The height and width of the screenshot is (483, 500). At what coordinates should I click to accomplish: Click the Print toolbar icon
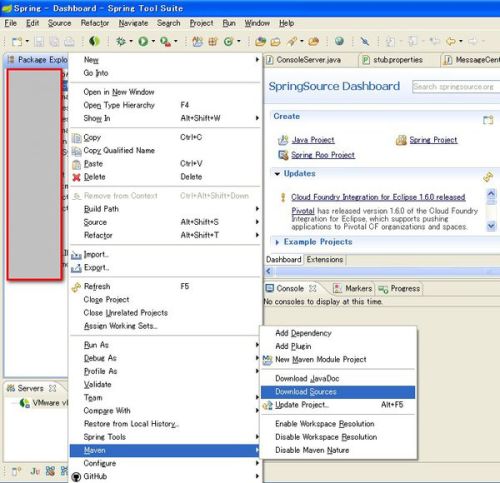tap(69, 42)
